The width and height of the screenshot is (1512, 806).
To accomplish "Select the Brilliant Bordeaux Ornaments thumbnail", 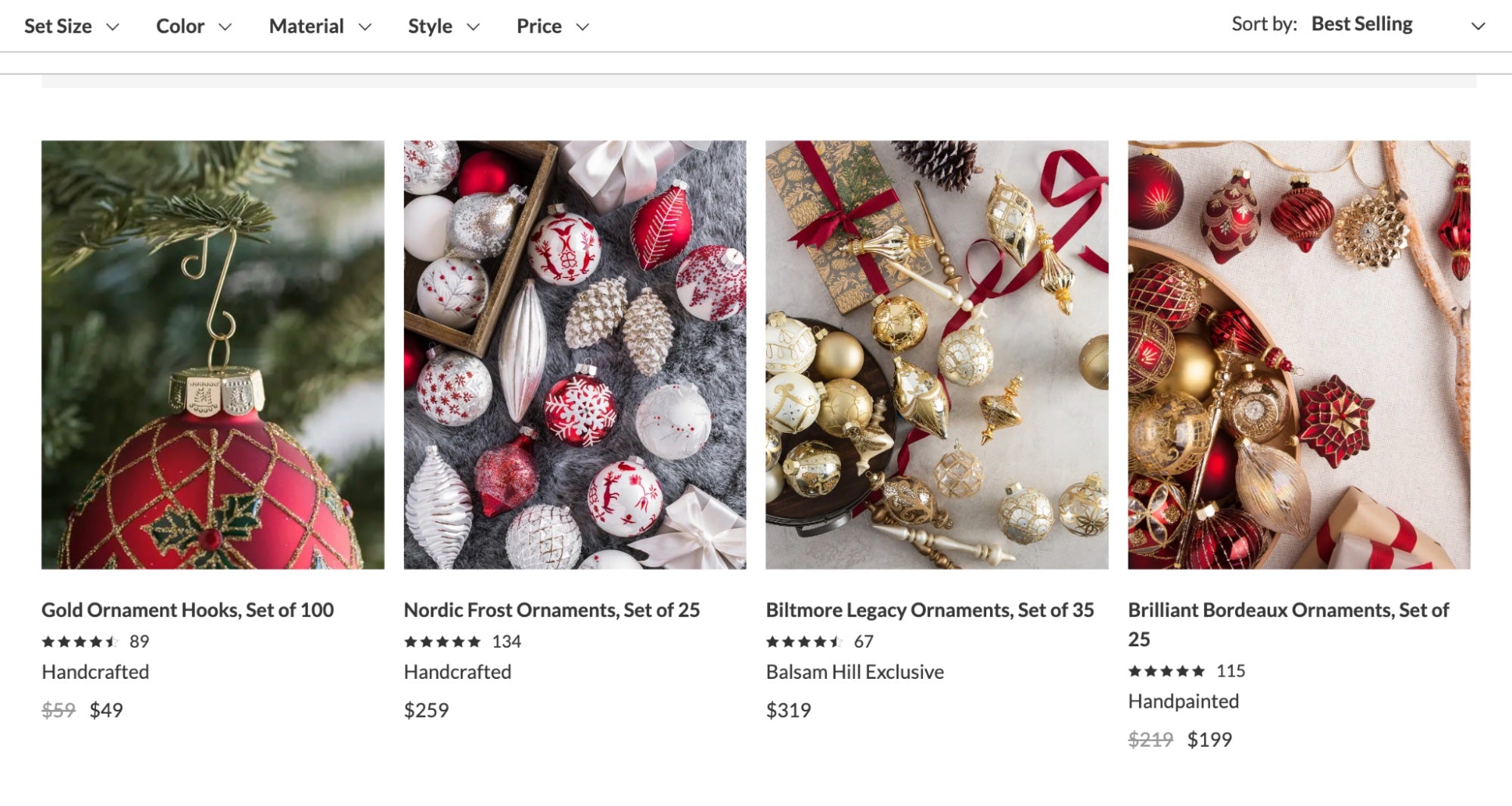I will (1299, 354).
